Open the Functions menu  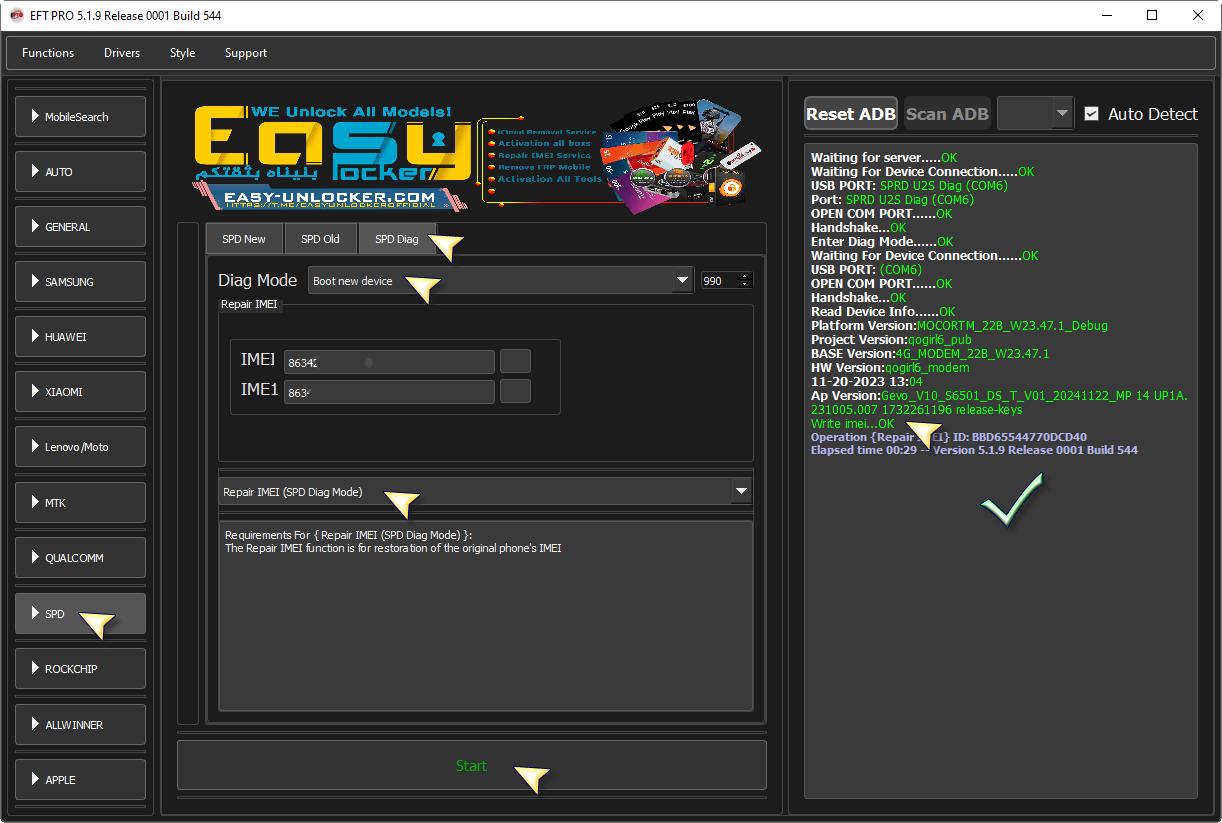coord(48,53)
